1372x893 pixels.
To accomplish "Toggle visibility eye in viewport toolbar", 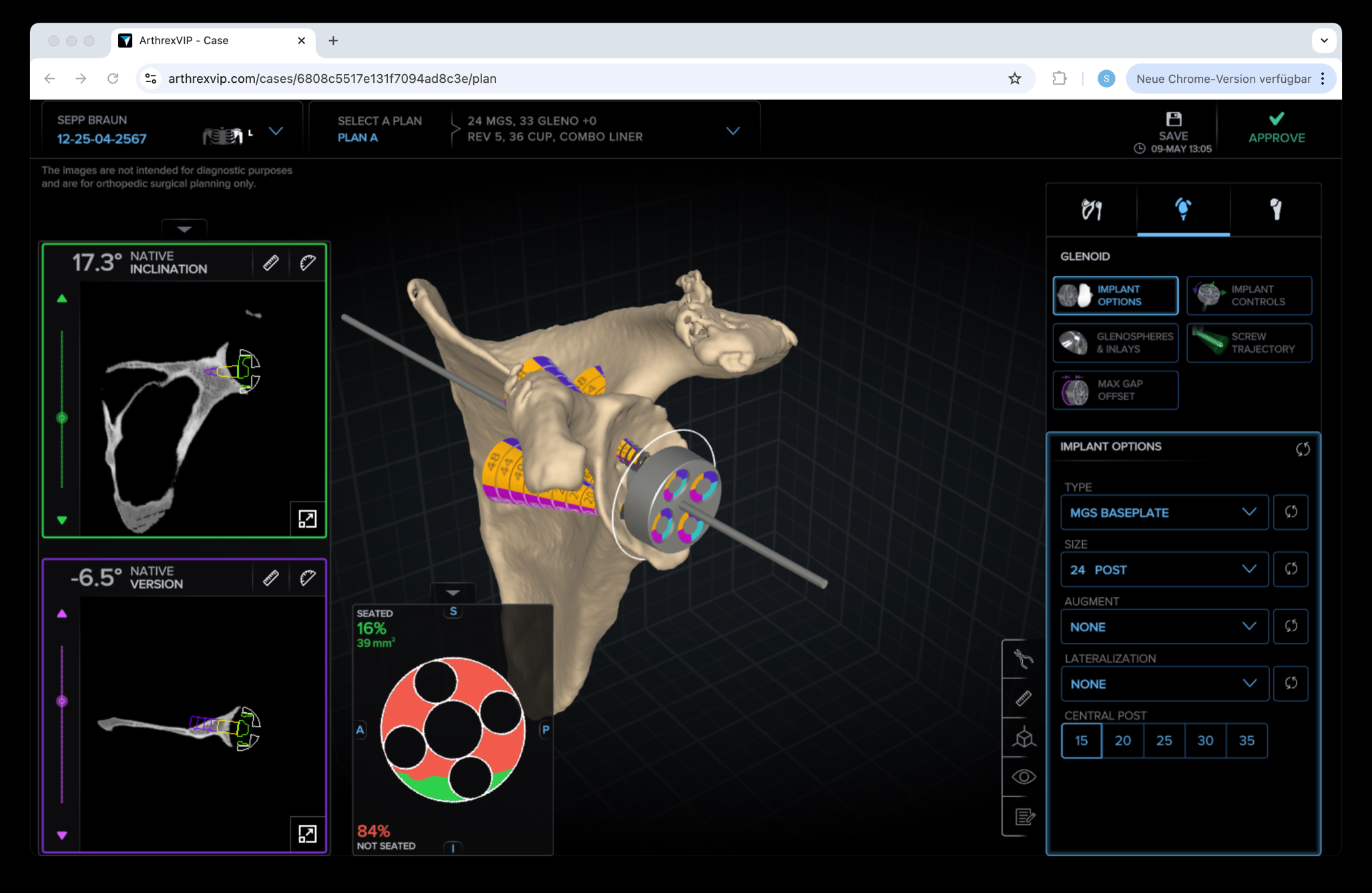I will coord(1023,777).
